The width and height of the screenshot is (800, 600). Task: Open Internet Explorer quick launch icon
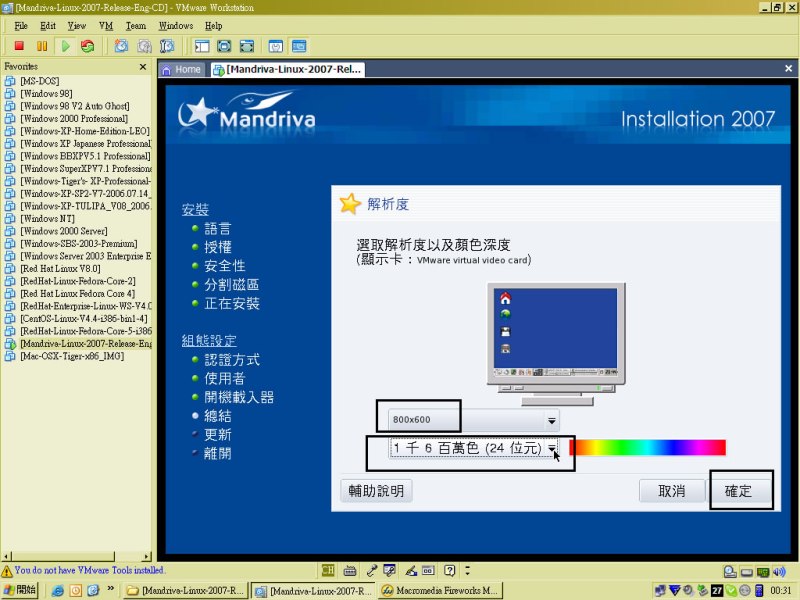click(x=58, y=591)
